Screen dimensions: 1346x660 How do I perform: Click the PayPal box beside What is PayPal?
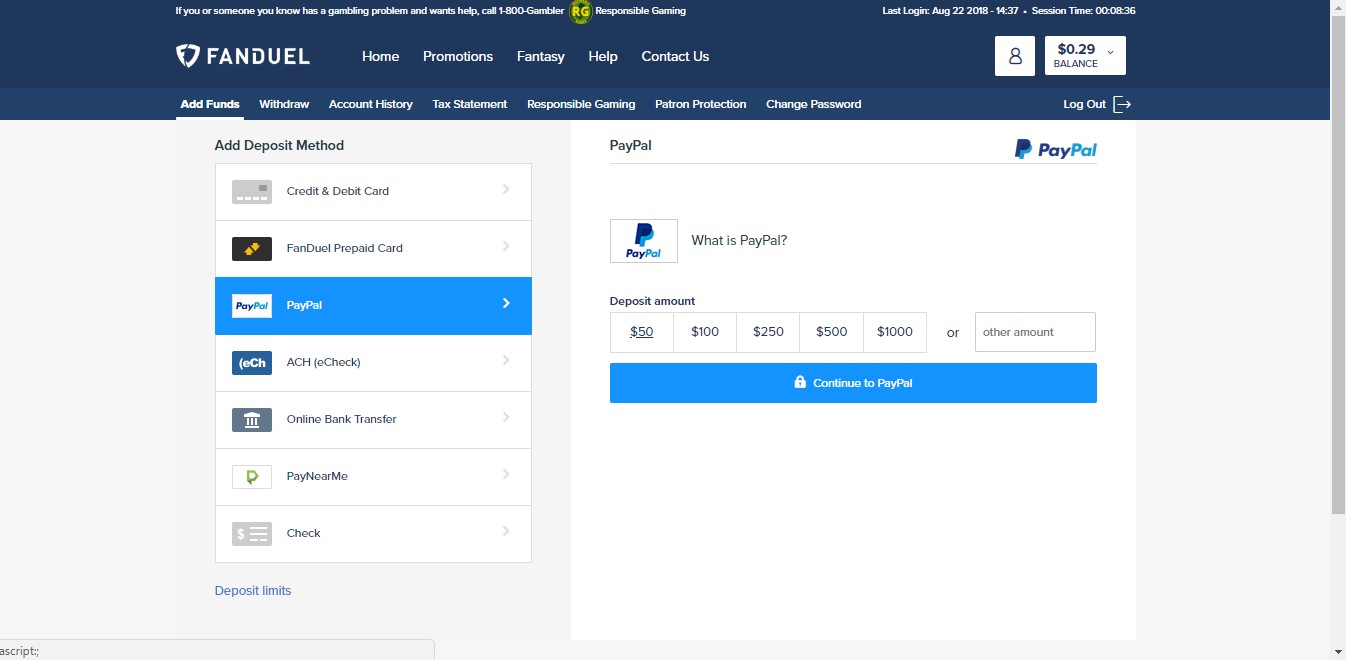coord(644,241)
